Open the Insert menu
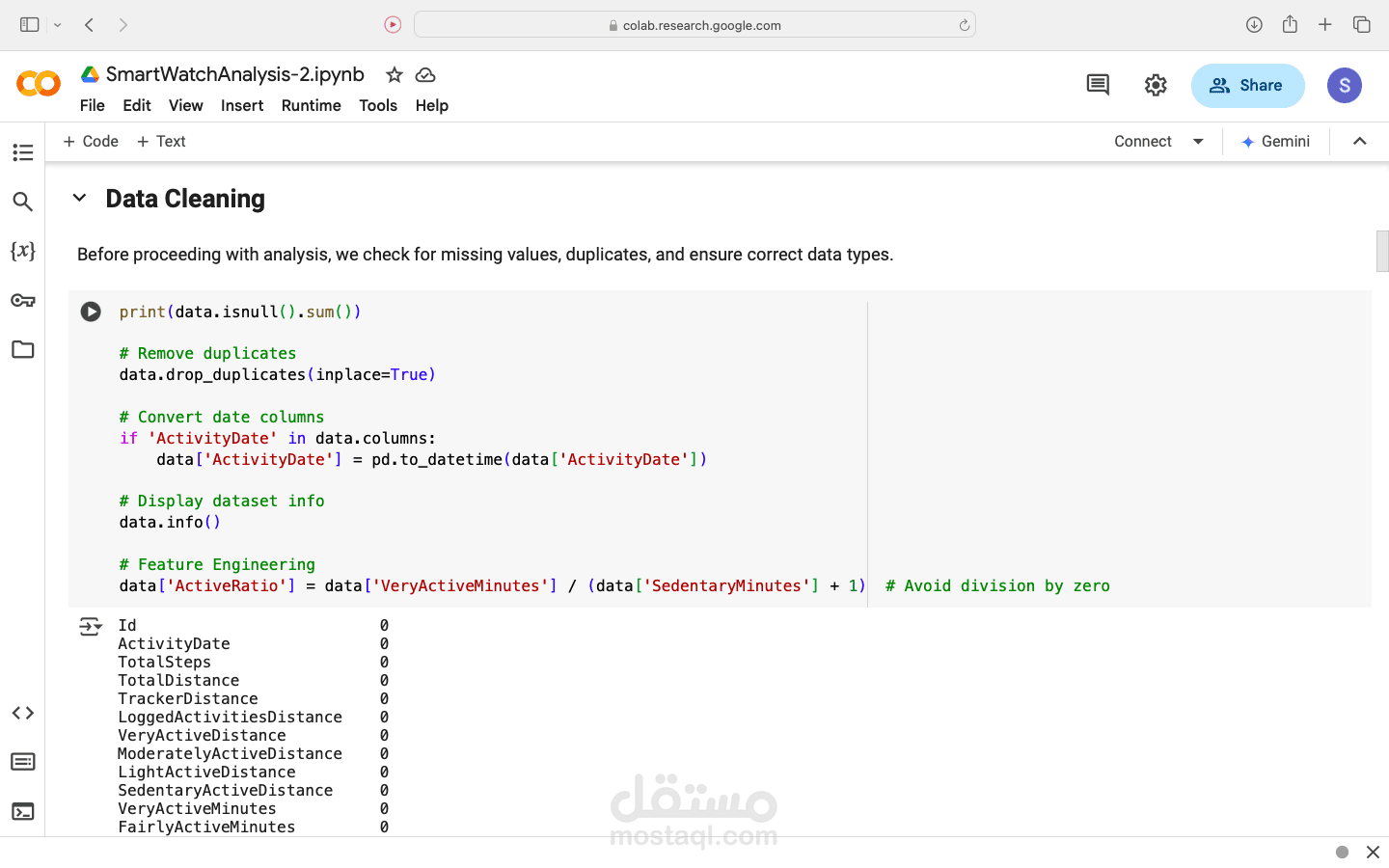Image resolution: width=1389 pixels, height=868 pixels. 241,105
